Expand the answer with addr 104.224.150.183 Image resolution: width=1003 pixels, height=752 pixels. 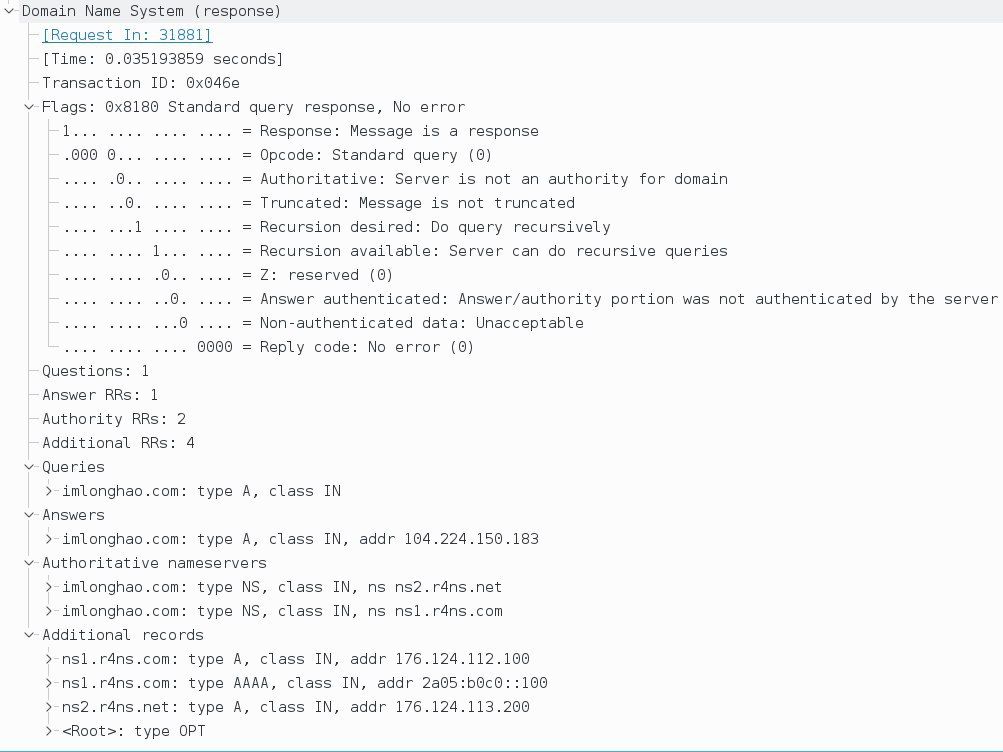pyautogui.click(x=50, y=539)
